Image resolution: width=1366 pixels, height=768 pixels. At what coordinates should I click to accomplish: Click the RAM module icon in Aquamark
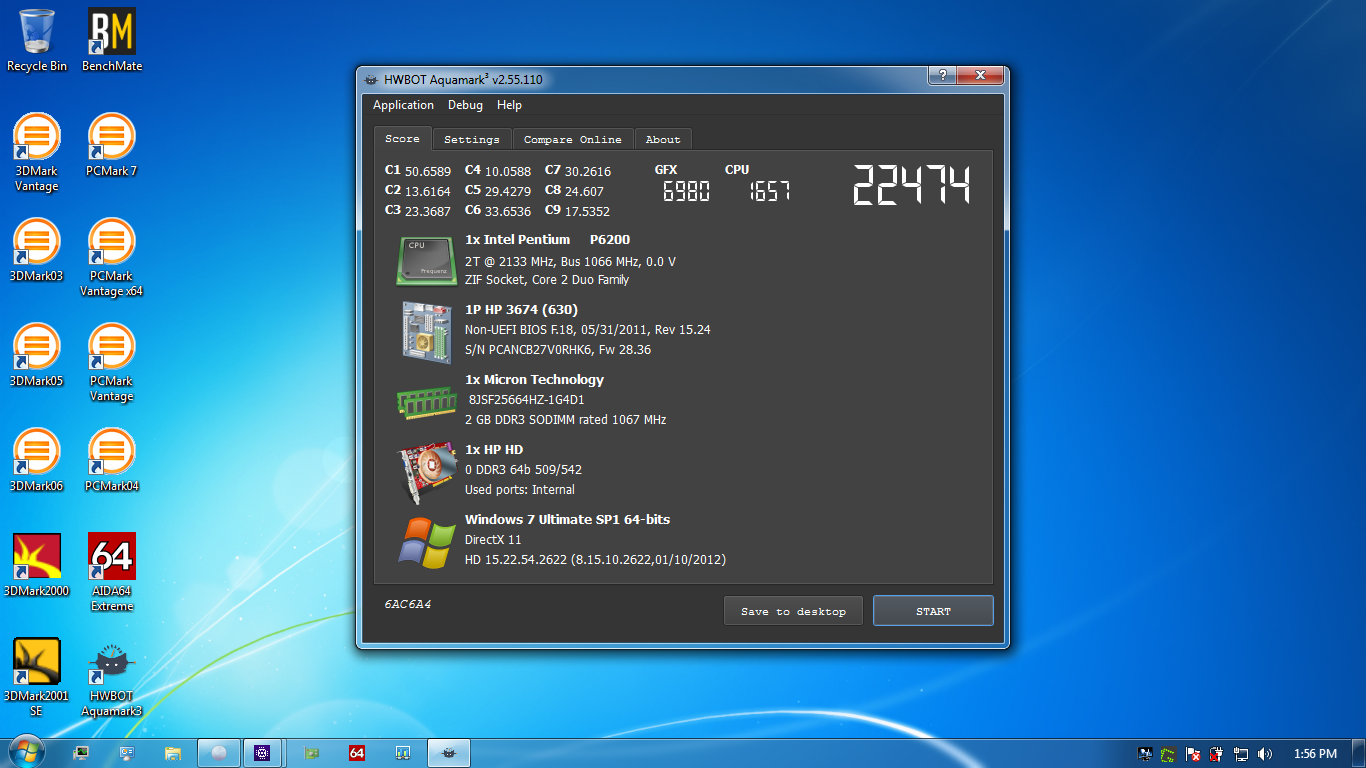pyautogui.click(x=428, y=402)
